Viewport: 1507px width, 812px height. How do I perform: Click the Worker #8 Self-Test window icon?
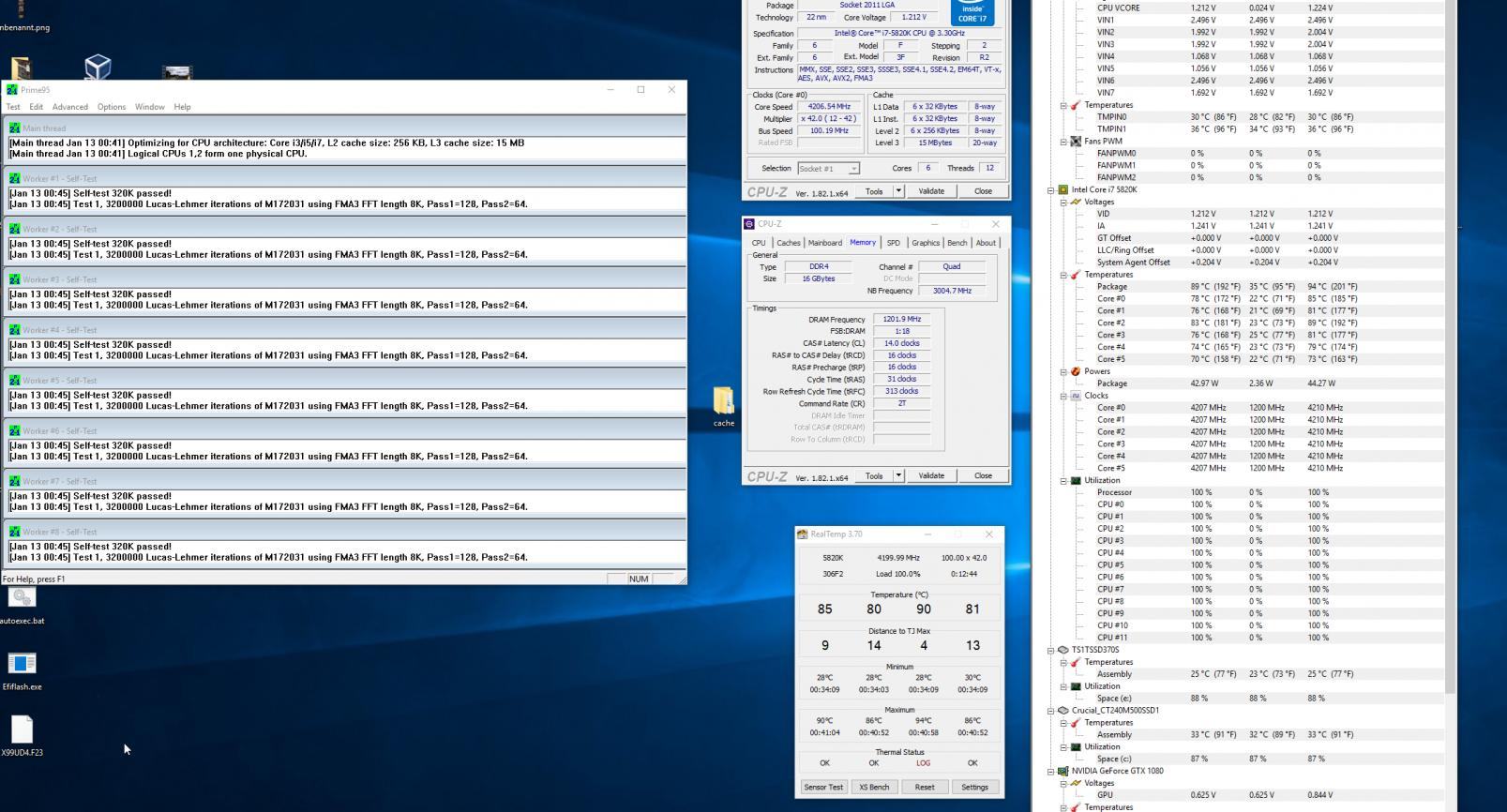tap(15, 532)
